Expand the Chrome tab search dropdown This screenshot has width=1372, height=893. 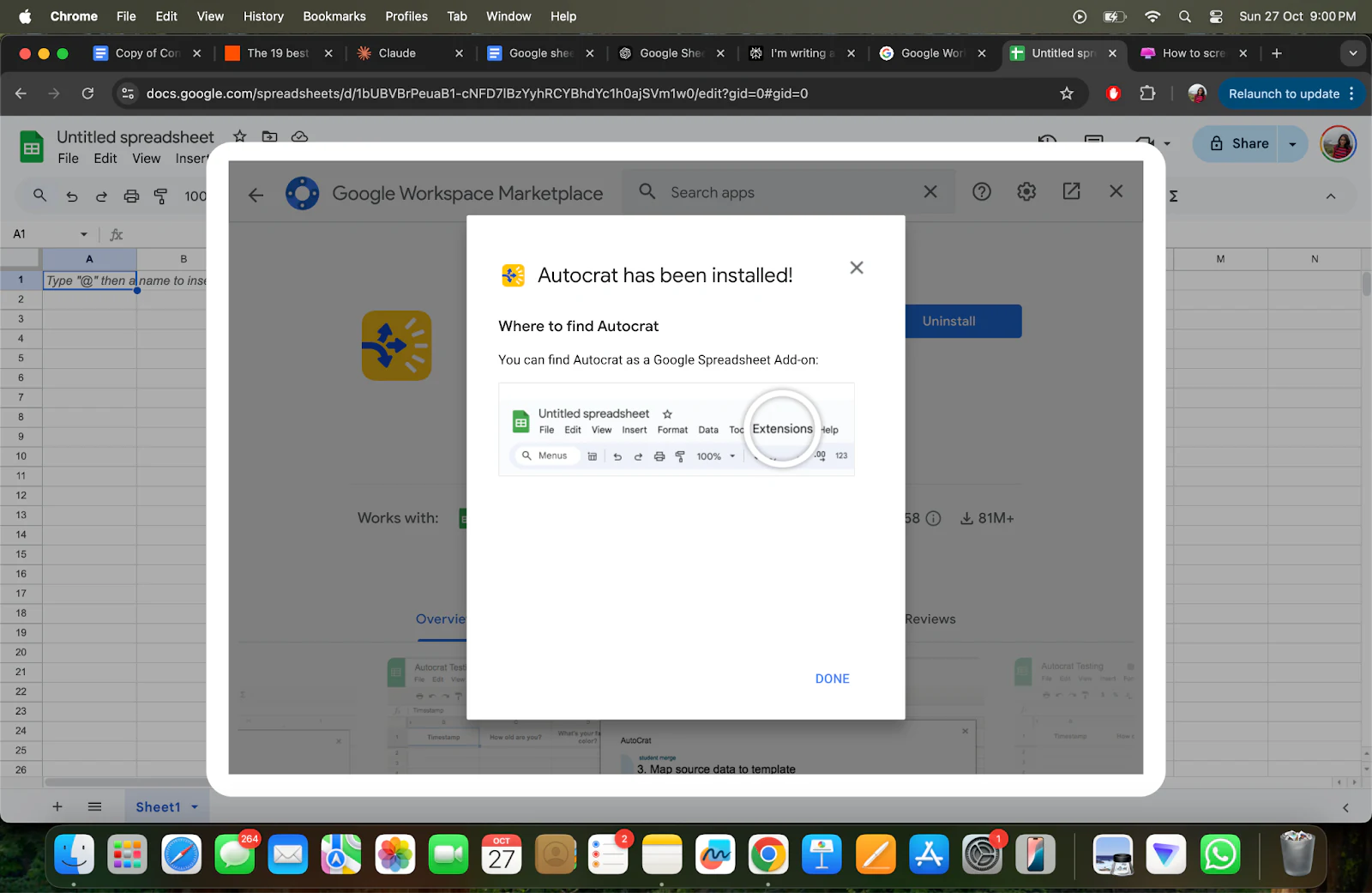[x=1353, y=53]
